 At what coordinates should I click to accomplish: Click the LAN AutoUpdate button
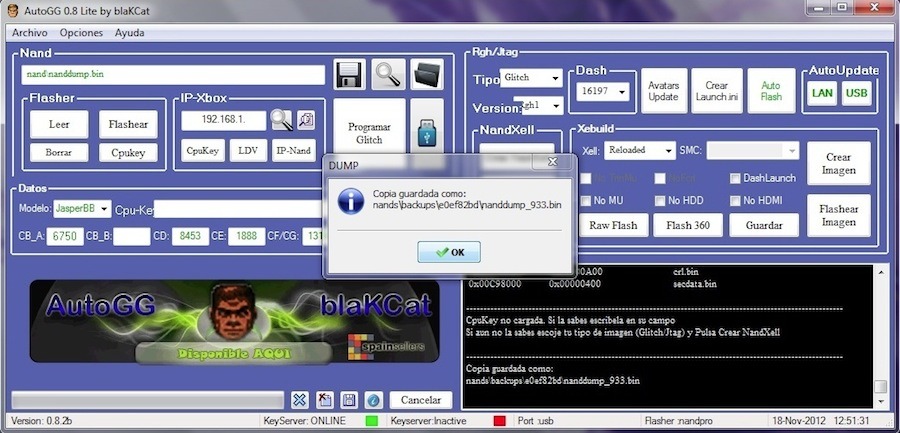click(823, 93)
